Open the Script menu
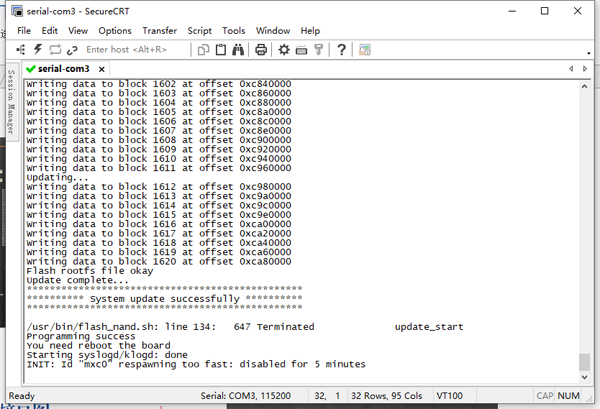 [x=199, y=31]
